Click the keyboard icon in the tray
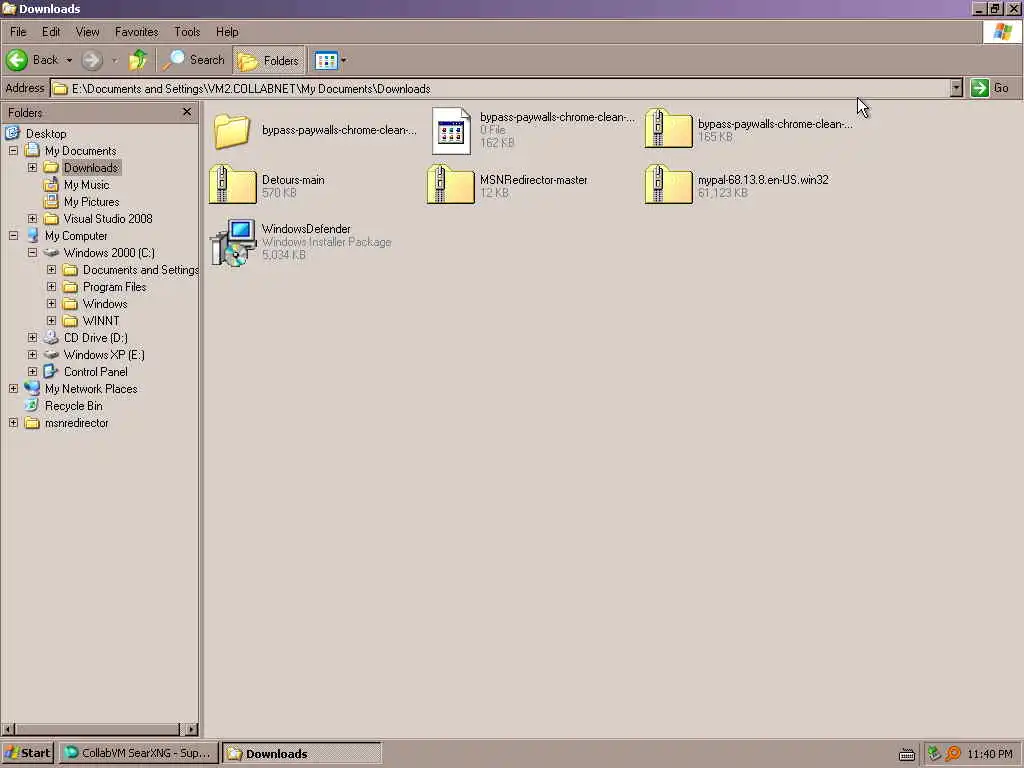 tap(907, 754)
